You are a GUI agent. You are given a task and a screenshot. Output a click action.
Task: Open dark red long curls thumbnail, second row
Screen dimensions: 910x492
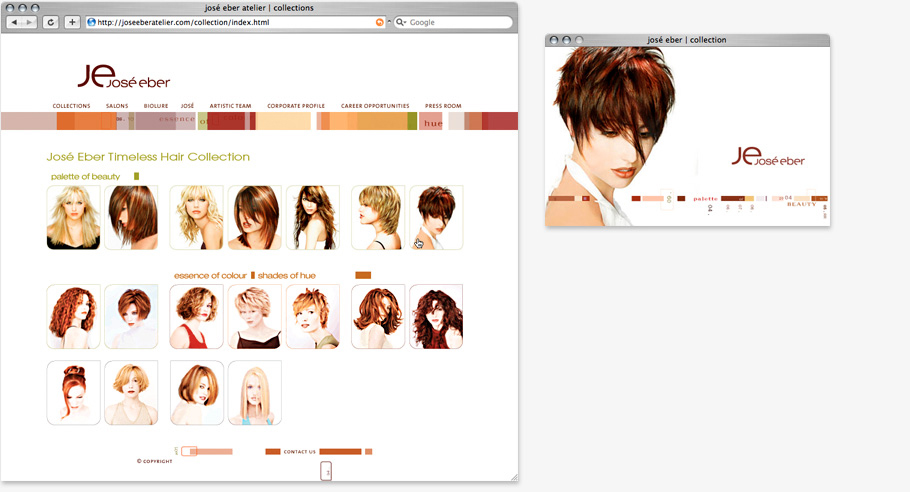436,317
